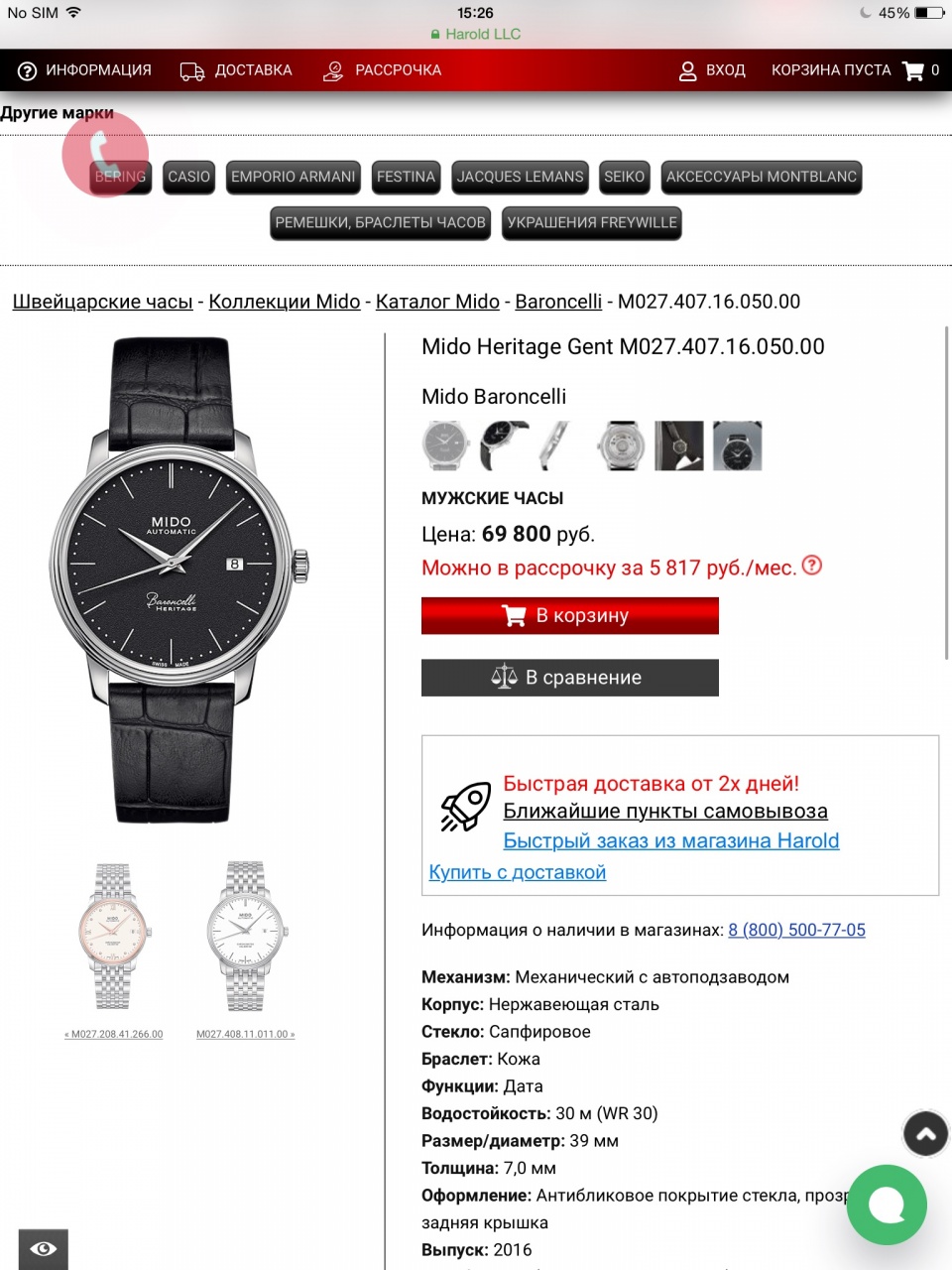The width and height of the screenshot is (952, 1270).
Task: Click the В сравнение compare button
Action: pyautogui.click(x=570, y=678)
